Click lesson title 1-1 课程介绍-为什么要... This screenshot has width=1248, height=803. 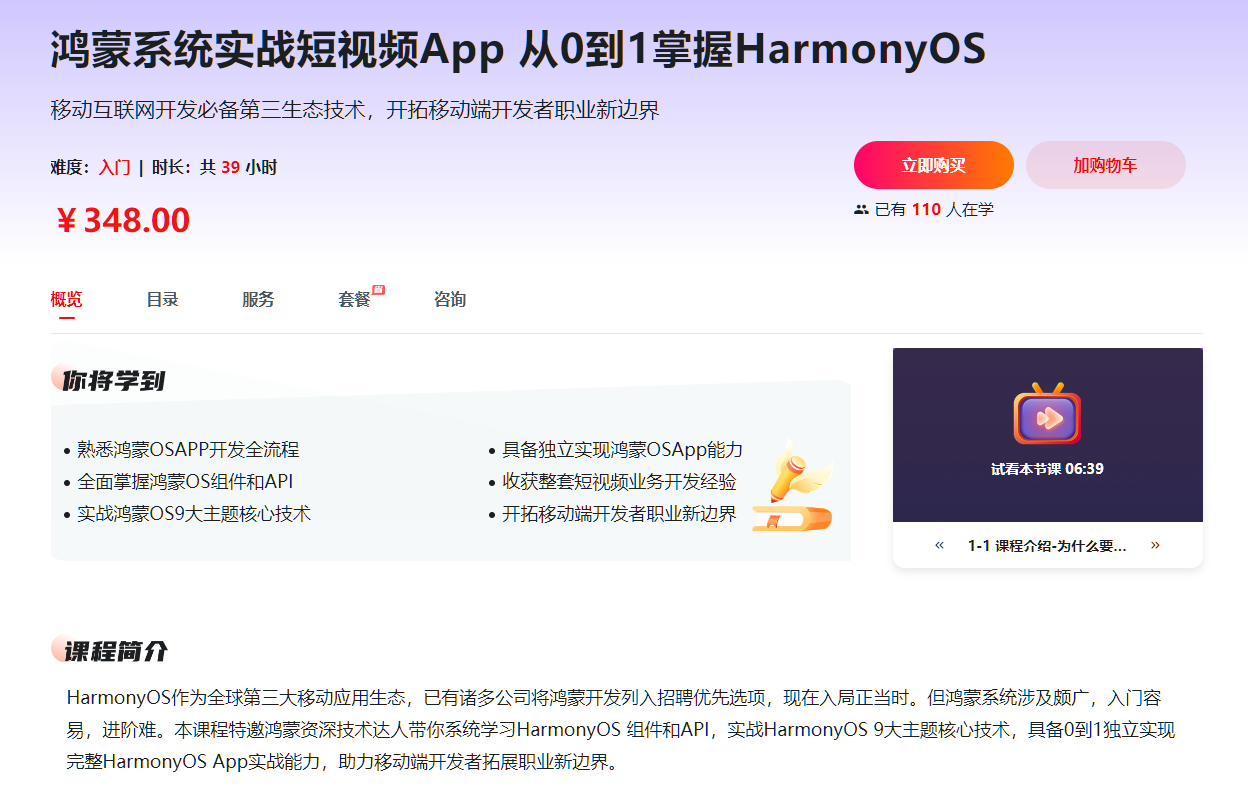1047,546
